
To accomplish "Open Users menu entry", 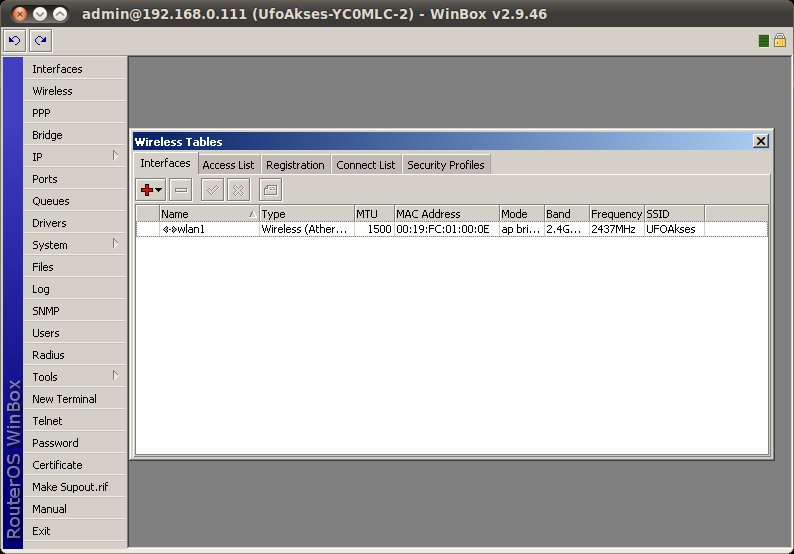I will coord(75,333).
